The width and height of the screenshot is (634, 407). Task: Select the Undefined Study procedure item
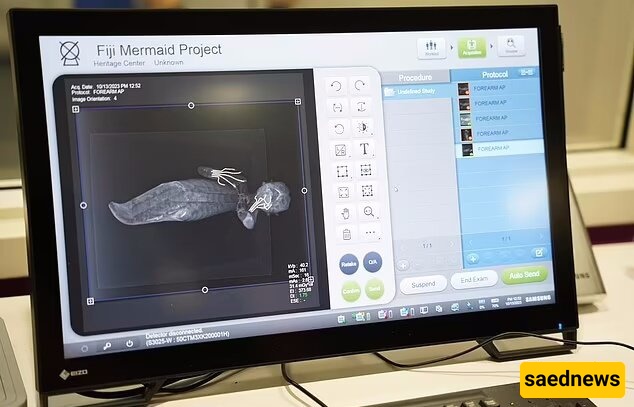coord(416,91)
